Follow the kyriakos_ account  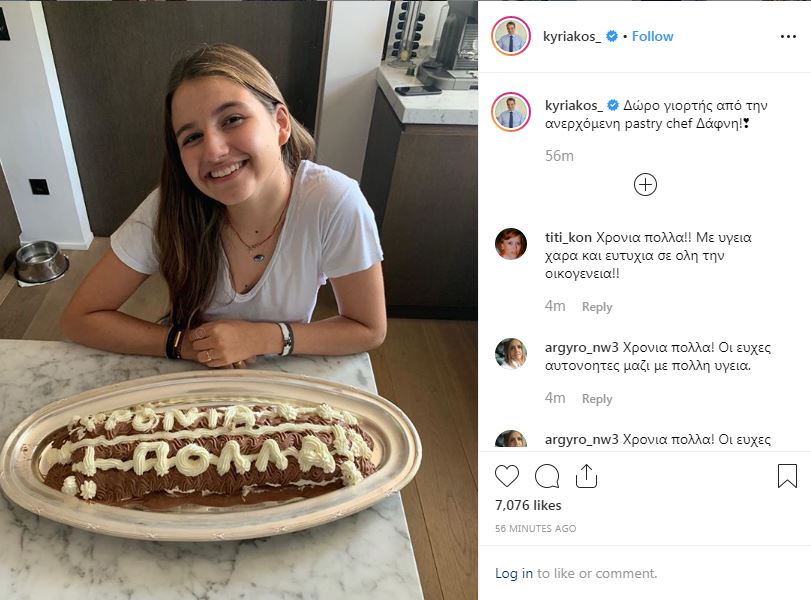652,36
